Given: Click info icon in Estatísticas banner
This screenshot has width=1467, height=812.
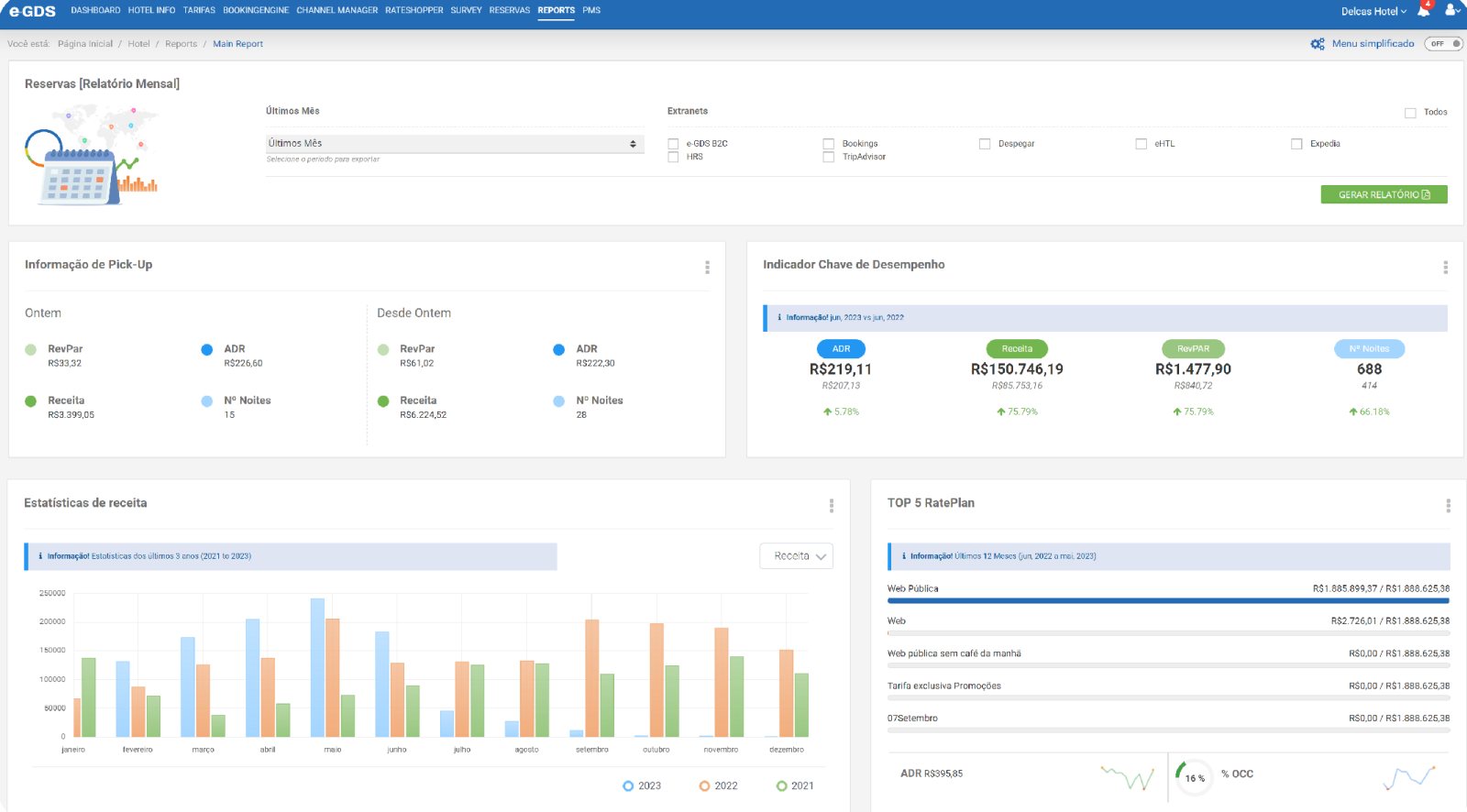Looking at the screenshot, I should coord(40,556).
